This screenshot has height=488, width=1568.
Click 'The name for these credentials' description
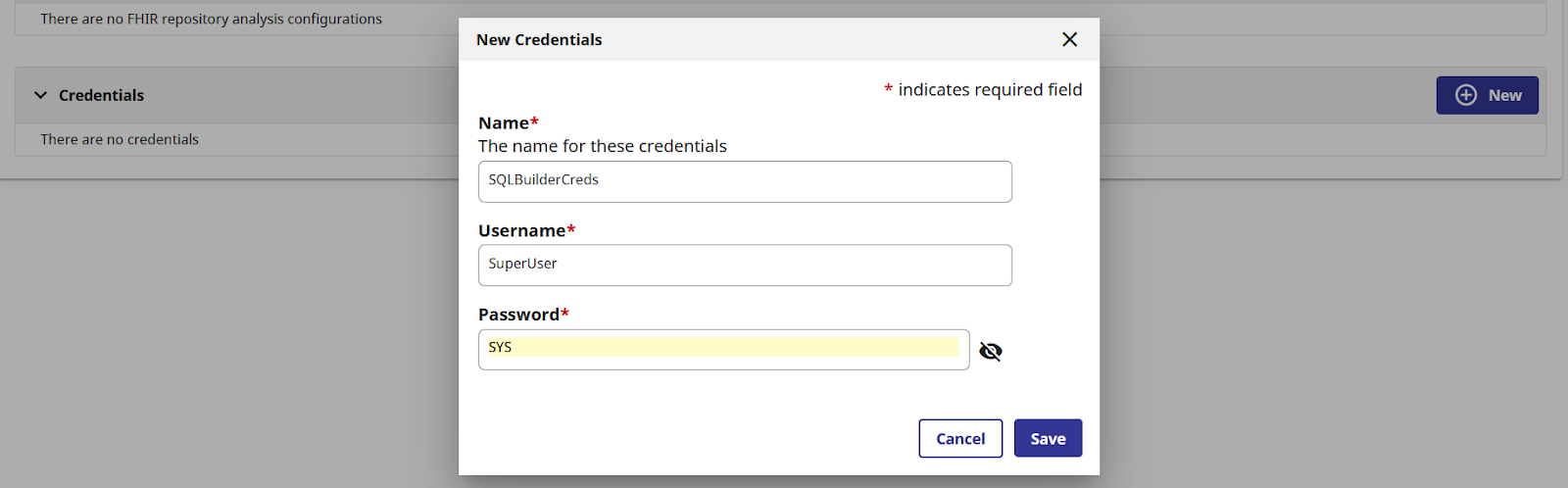[x=603, y=146]
